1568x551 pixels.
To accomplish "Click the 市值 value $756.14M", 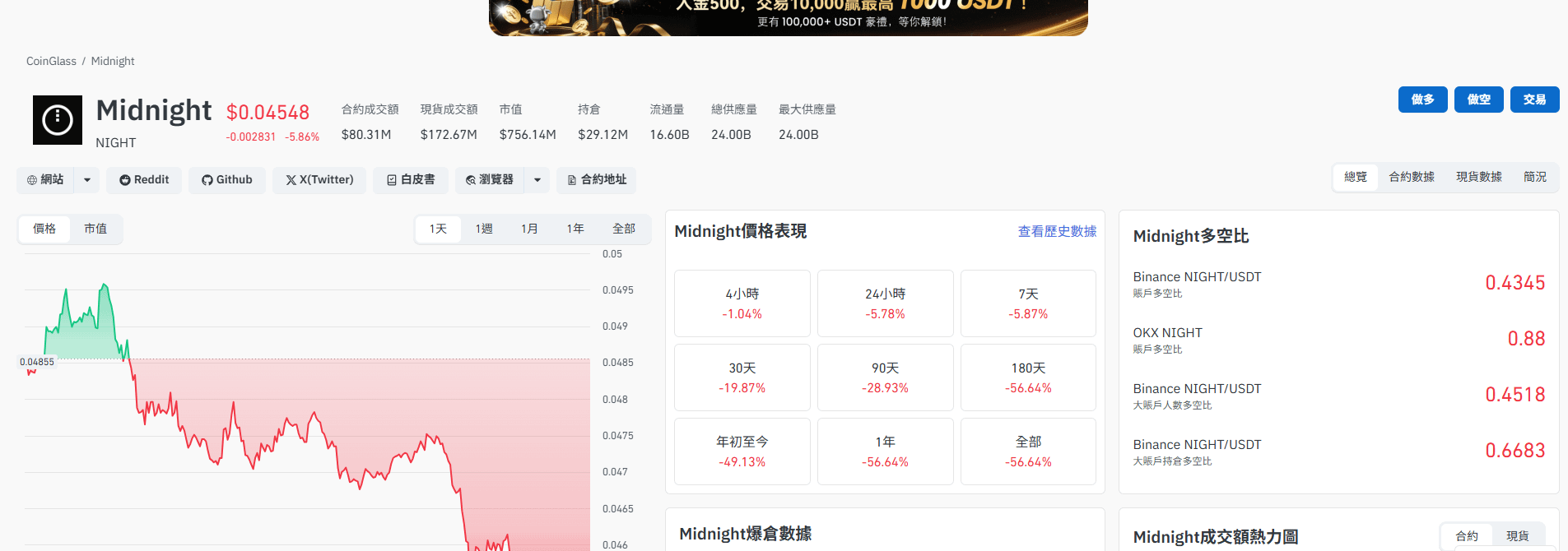I will pos(528,135).
